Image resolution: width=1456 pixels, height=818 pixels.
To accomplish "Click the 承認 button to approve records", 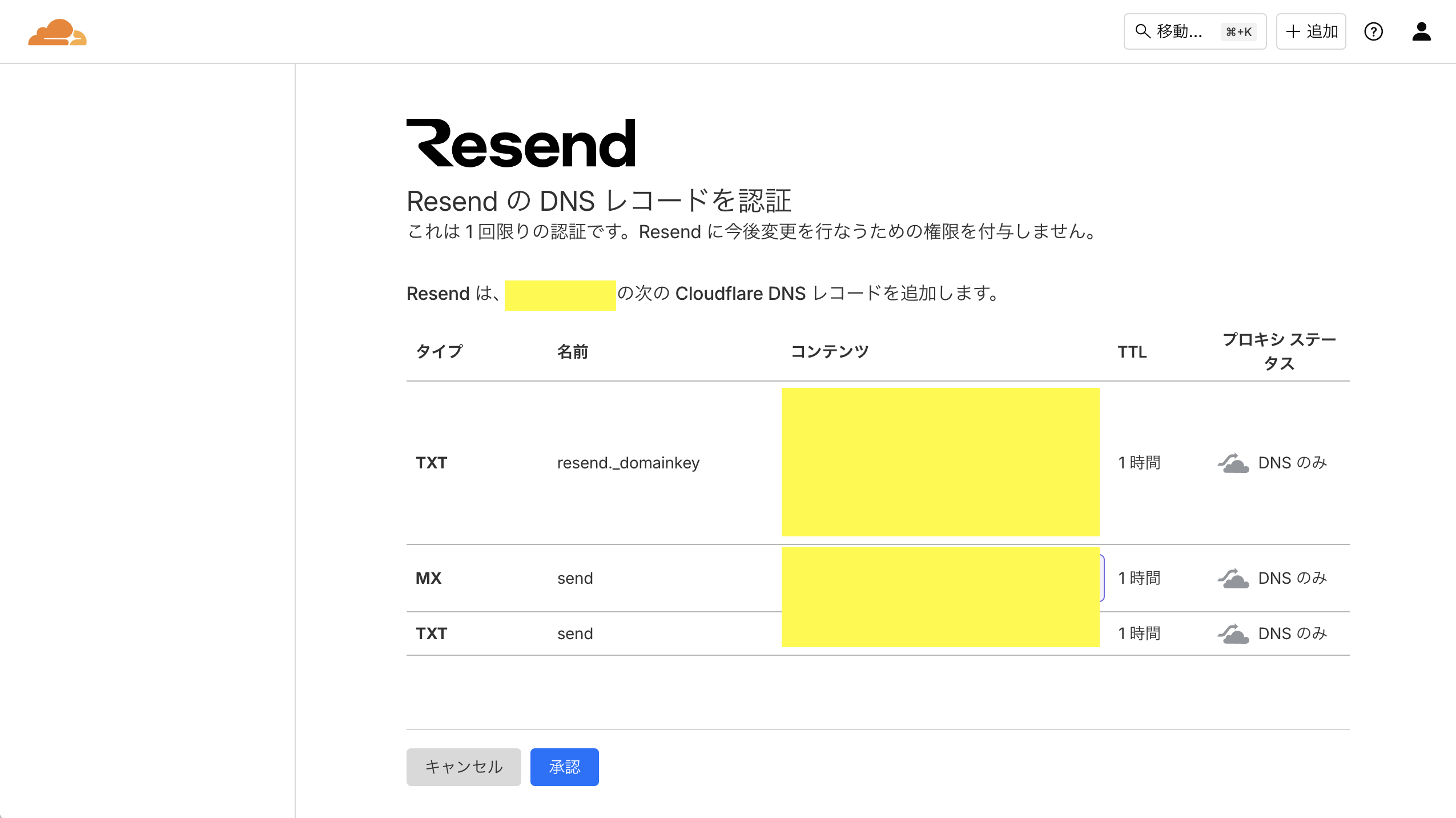I will click(564, 767).
